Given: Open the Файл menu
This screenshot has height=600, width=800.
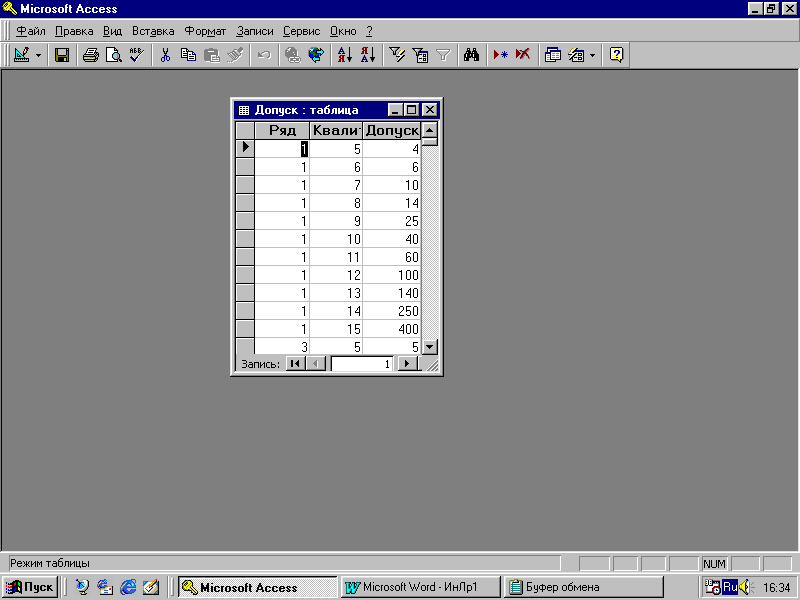Looking at the screenshot, I should 31,31.
